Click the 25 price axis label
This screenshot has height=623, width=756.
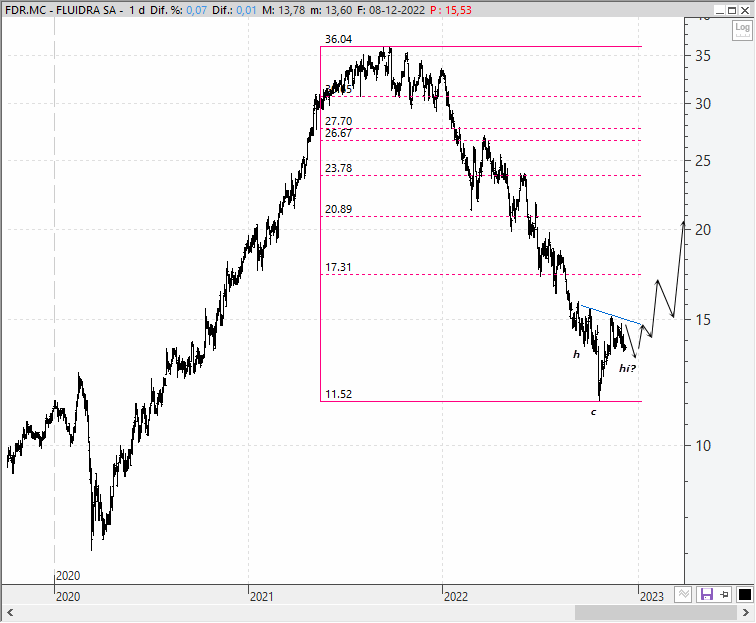point(703,161)
